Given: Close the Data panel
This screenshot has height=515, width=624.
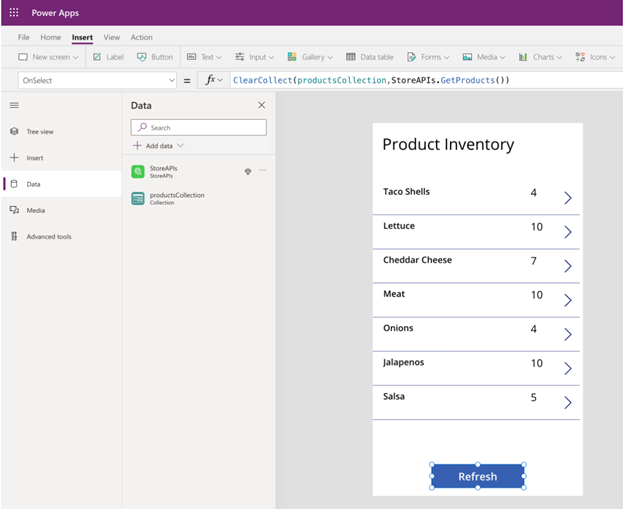Looking at the screenshot, I should click(x=261, y=105).
